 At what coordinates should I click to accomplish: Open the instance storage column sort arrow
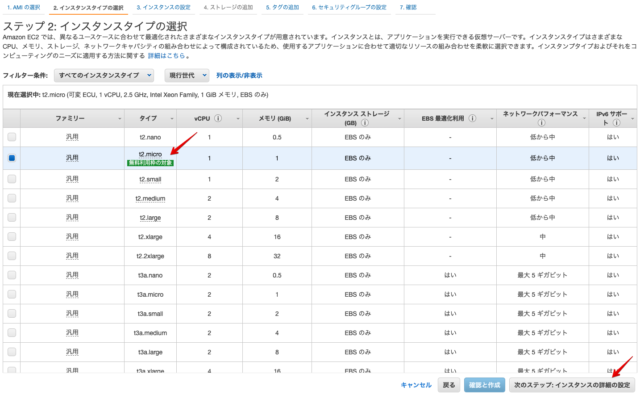pos(400,119)
